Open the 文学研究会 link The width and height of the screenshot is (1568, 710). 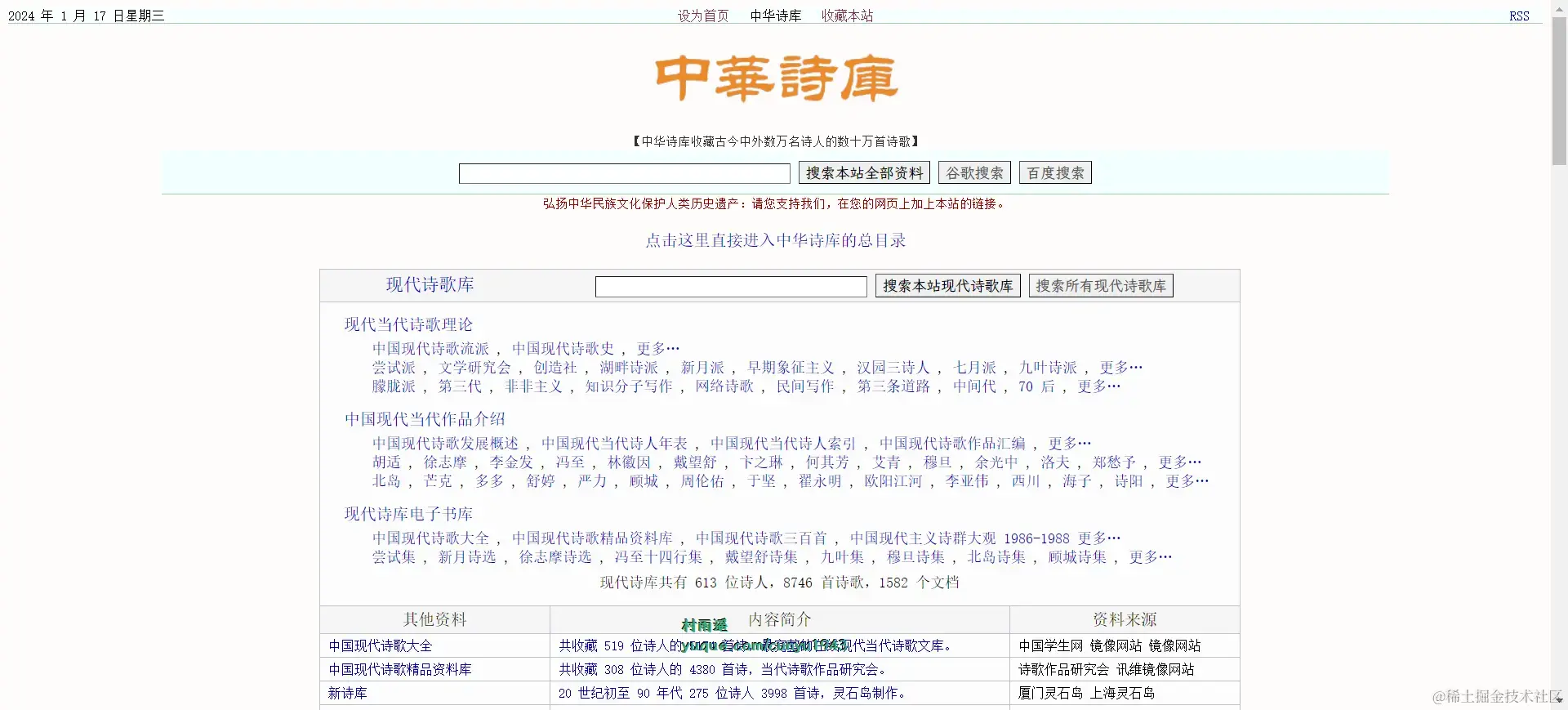(x=474, y=368)
